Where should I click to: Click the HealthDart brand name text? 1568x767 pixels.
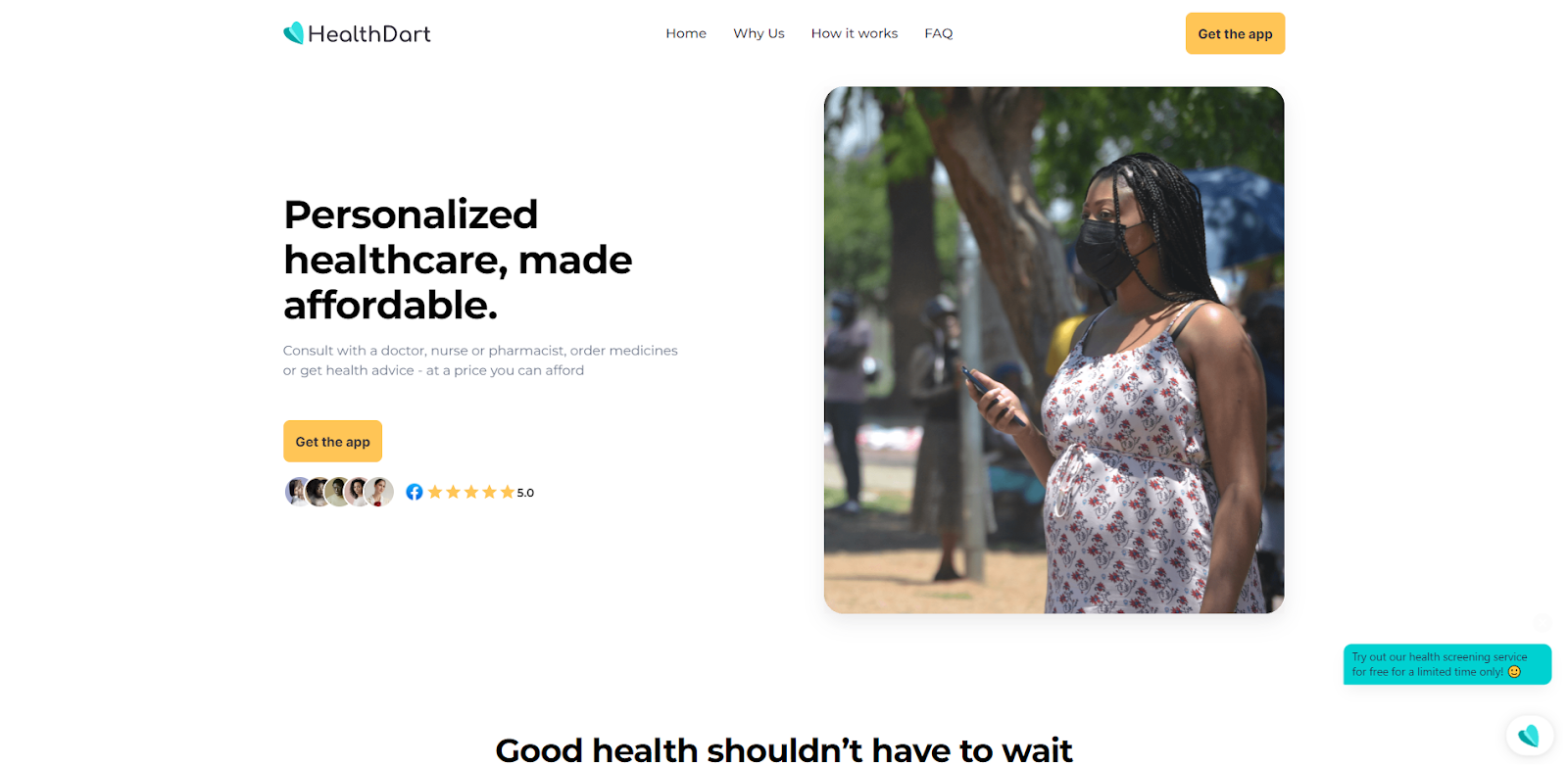[369, 34]
